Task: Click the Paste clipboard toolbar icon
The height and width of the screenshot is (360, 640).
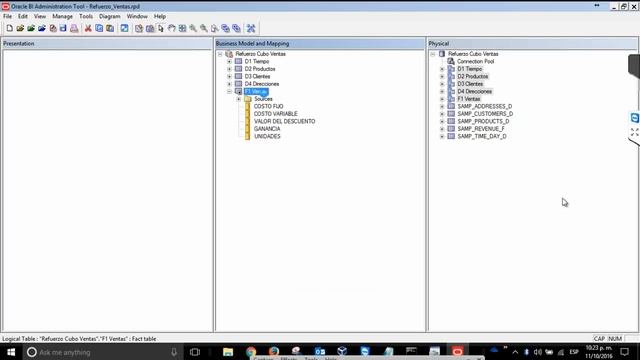Action: click(110, 28)
